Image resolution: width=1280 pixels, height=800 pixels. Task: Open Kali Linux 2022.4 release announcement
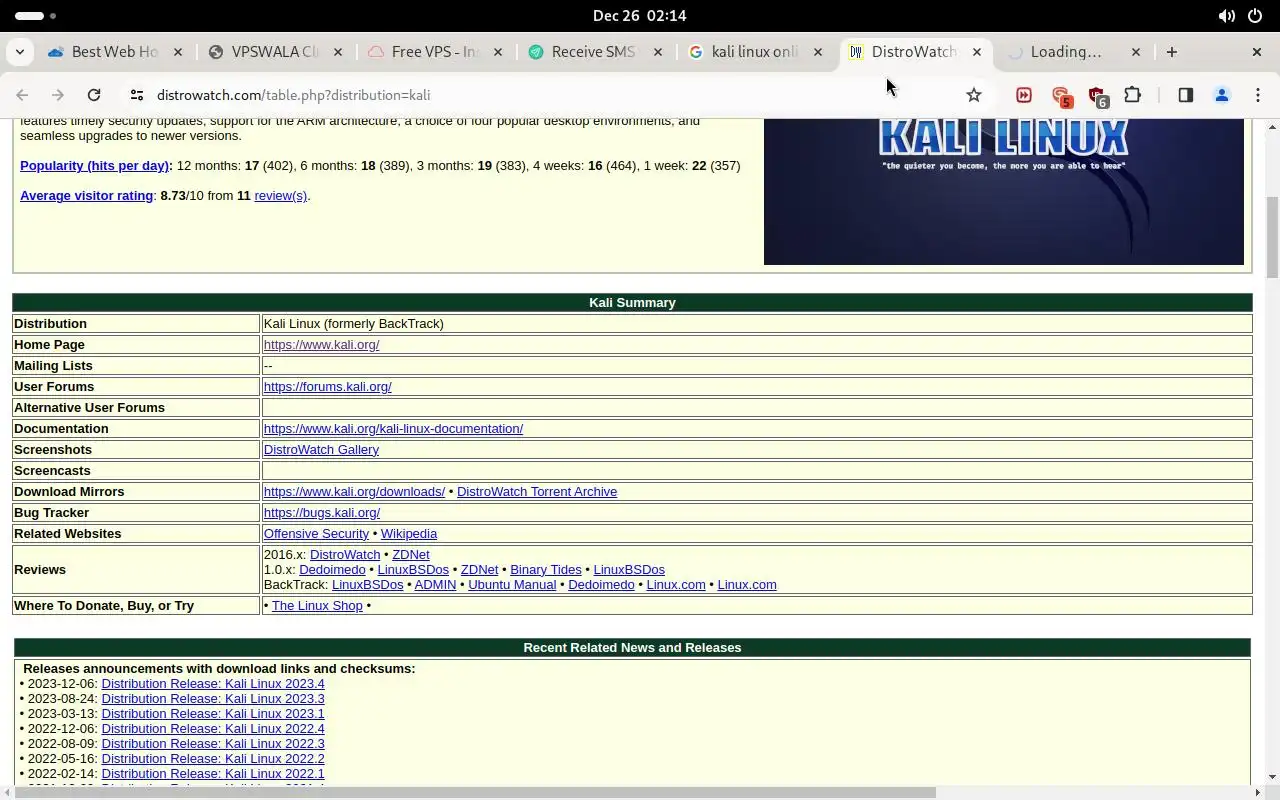(x=213, y=729)
